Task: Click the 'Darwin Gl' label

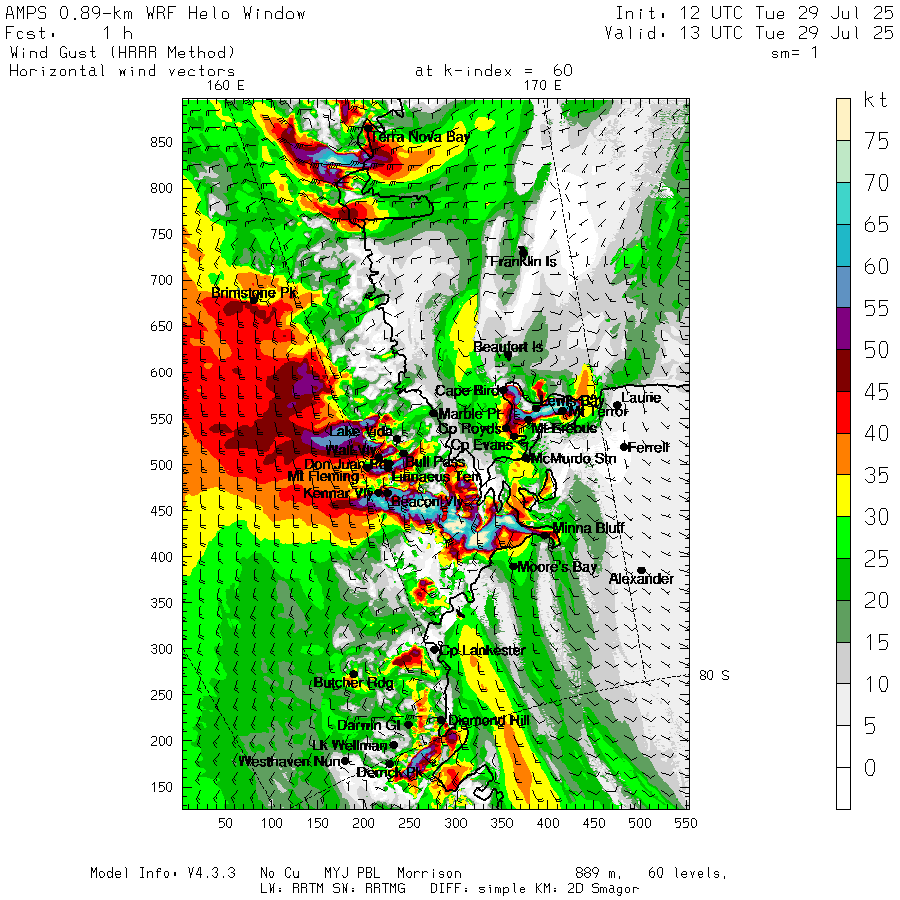Action: point(368,725)
